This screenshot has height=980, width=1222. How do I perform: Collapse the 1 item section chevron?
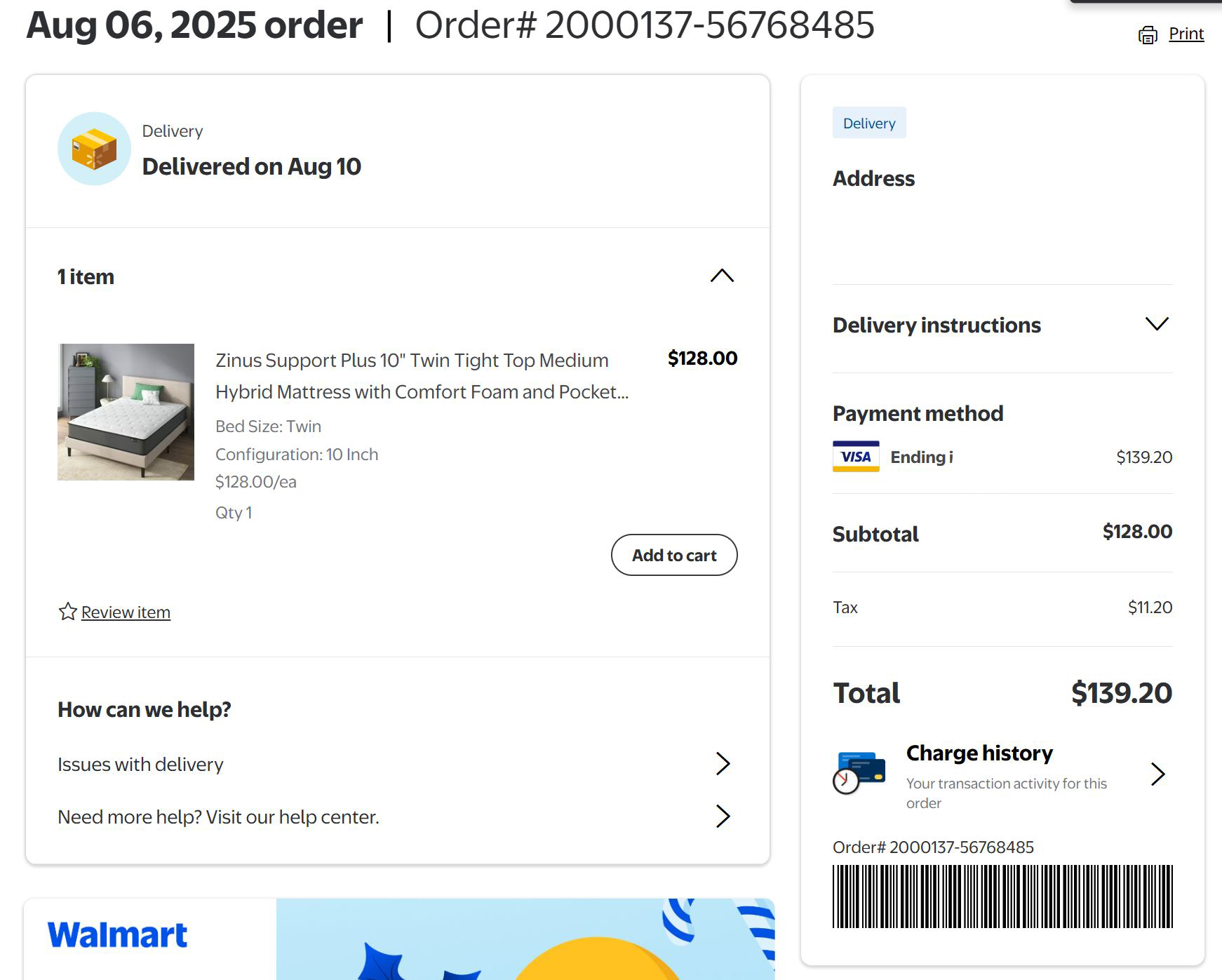click(722, 276)
